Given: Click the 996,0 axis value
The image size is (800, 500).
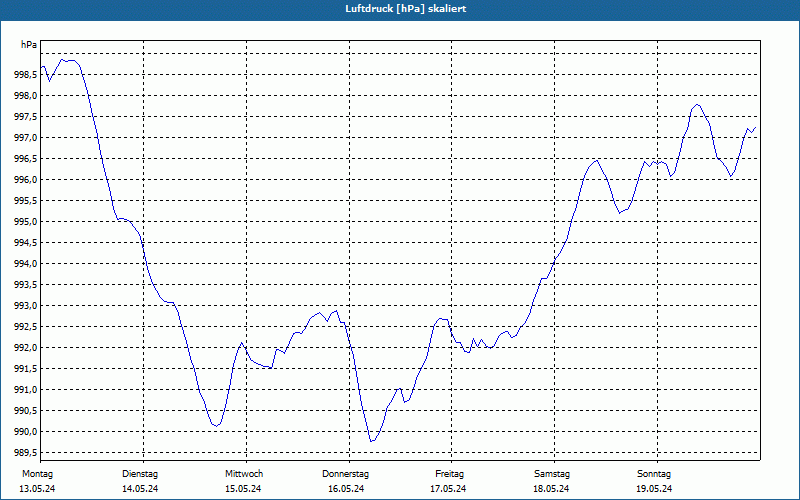Looking at the screenshot, I should pyautogui.click(x=25, y=180).
